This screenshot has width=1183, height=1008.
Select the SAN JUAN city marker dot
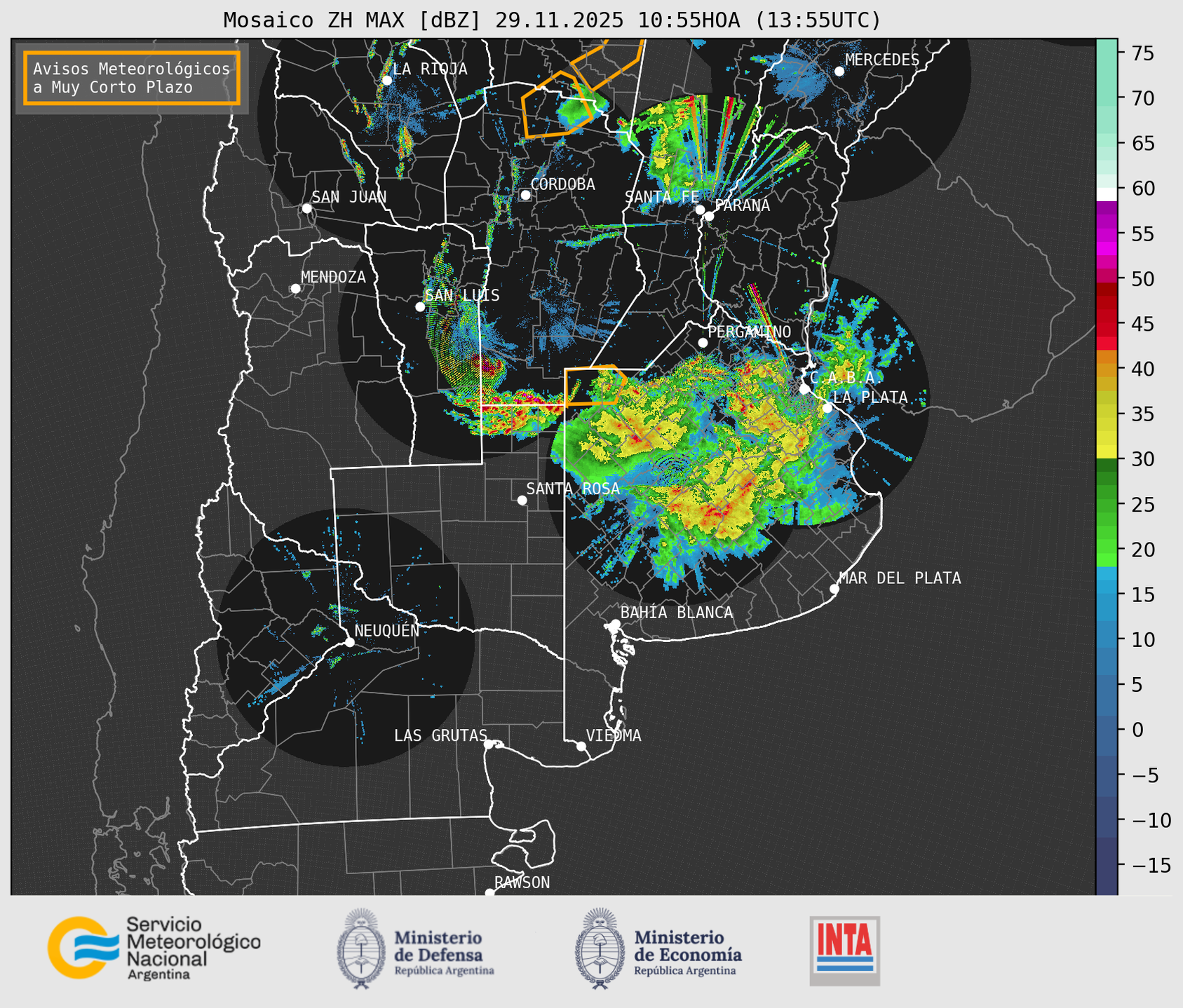tap(306, 208)
